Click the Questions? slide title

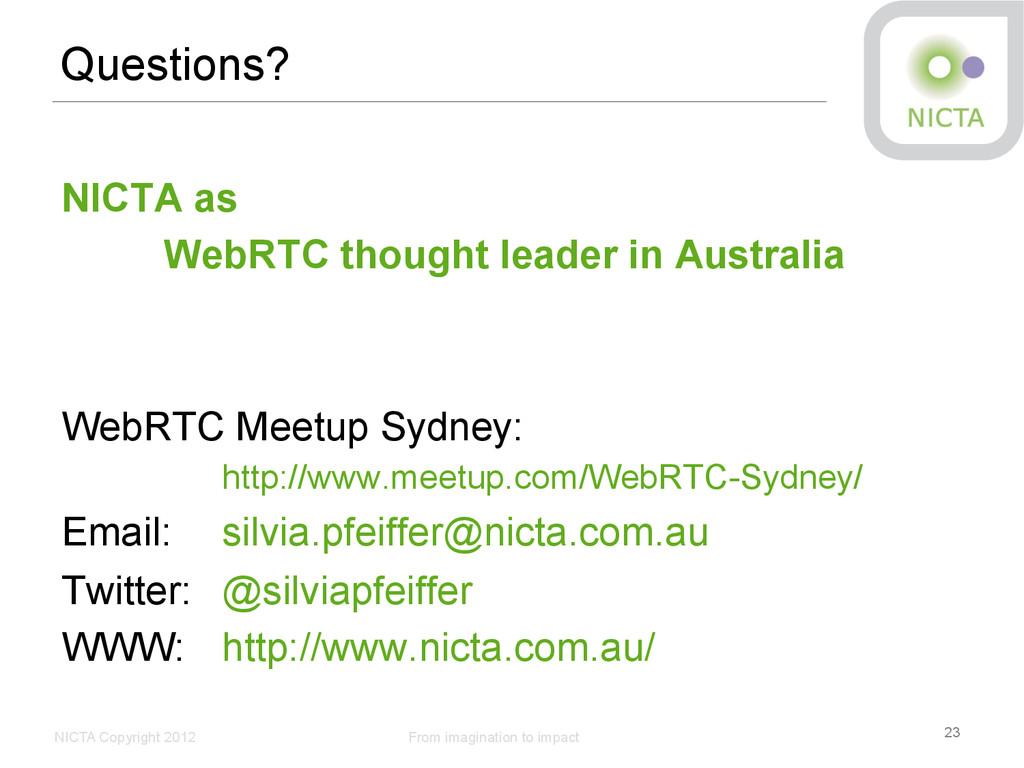174,65
